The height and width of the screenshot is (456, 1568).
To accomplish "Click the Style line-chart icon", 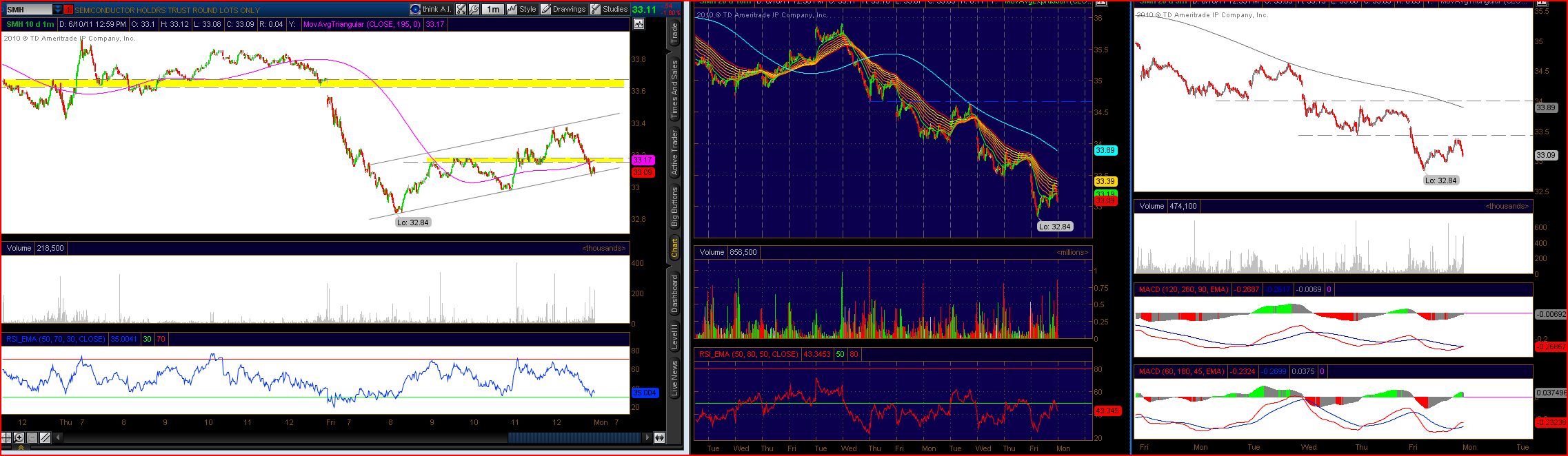I will click(512, 9).
